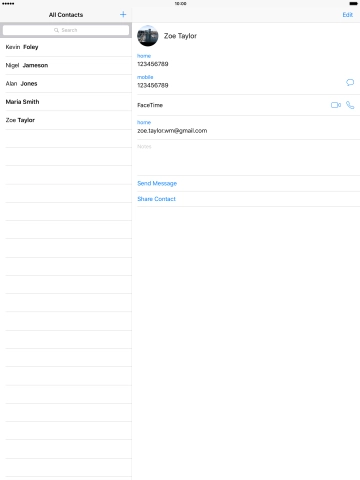Image resolution: width=360 pixels, height=480 pixels.
Task: Tap the message bubble icon beside mobile
Action: [x=350, y=82]
